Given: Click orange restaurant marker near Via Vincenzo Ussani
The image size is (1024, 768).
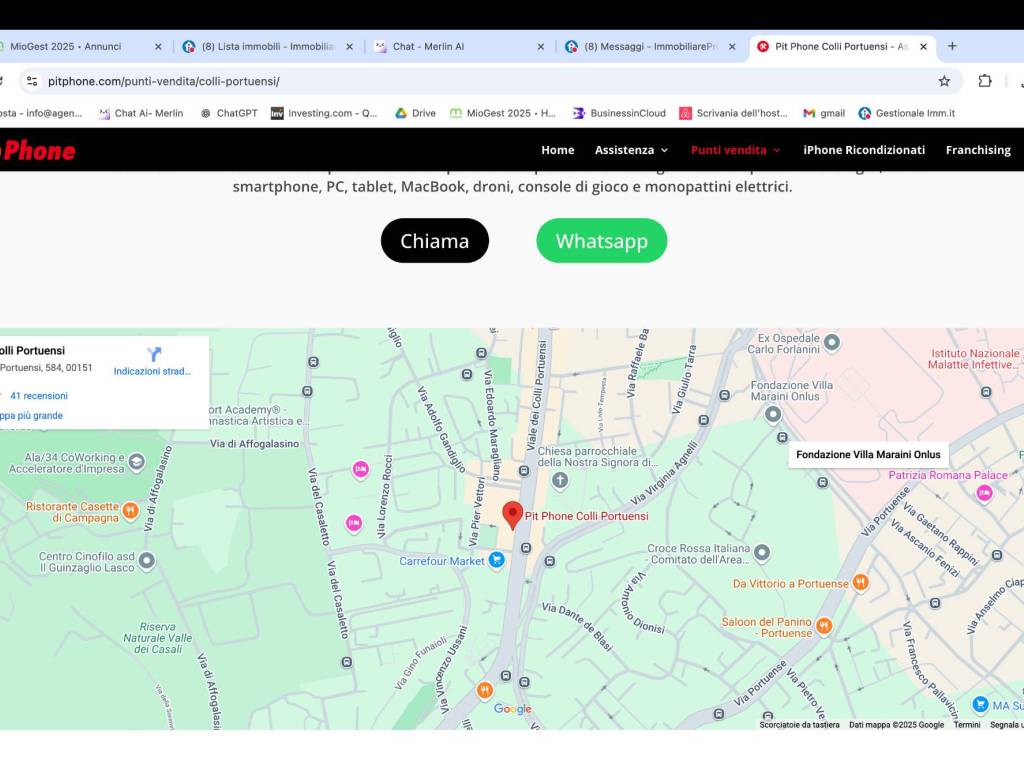Looking at the screenshot, I should click(484, 690).
